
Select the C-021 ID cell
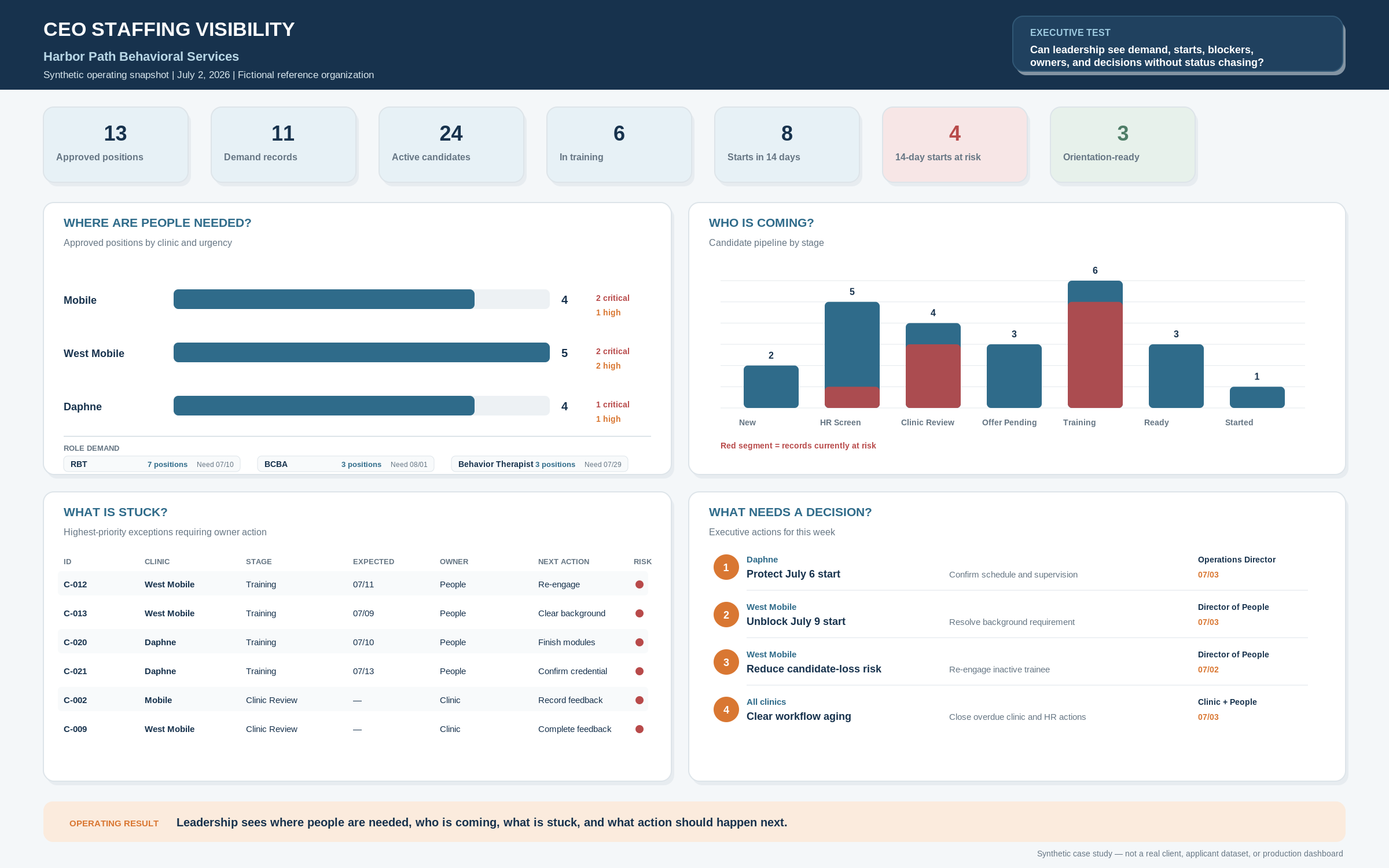click(x=75, y=671)
